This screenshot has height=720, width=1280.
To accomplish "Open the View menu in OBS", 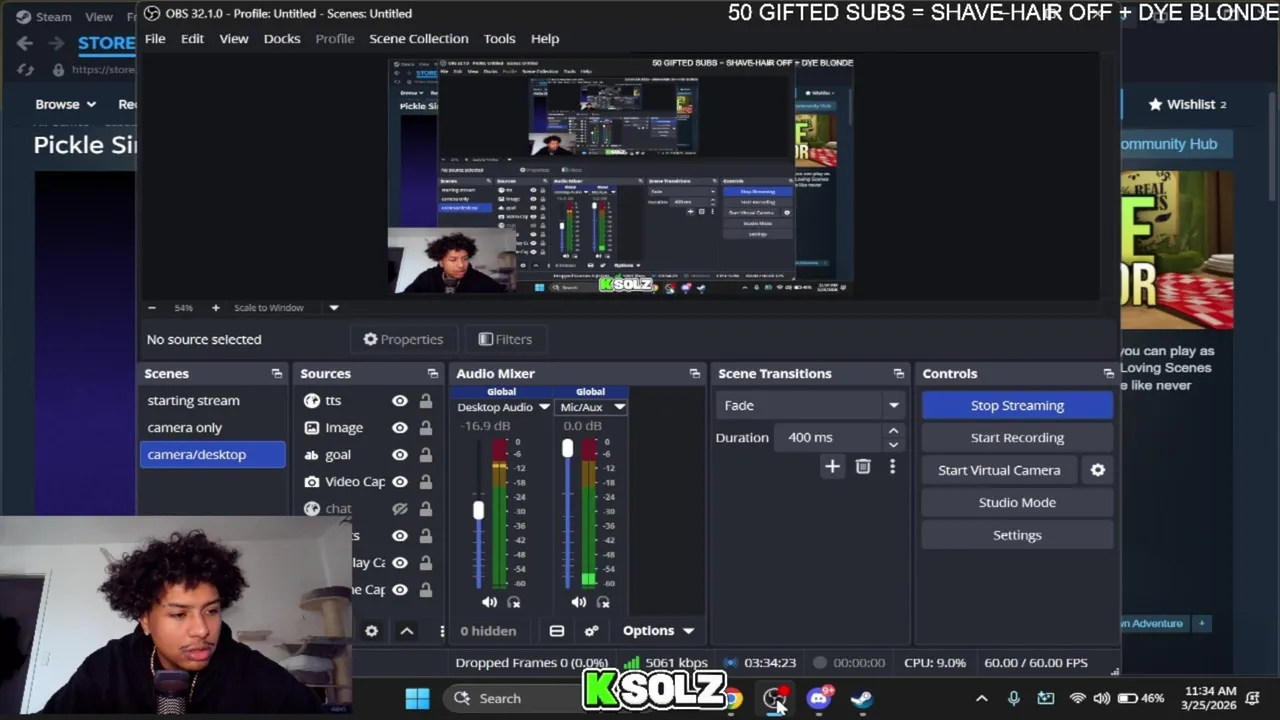I will tap(234, 38).
